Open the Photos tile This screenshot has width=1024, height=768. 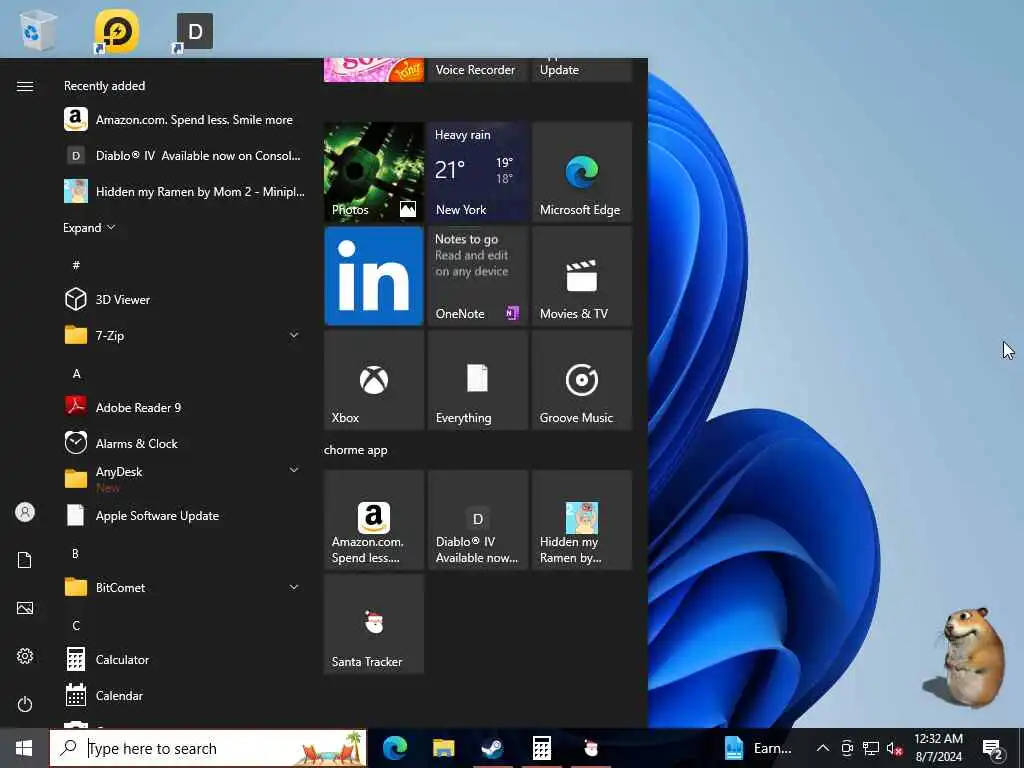(x=374, y=172)
